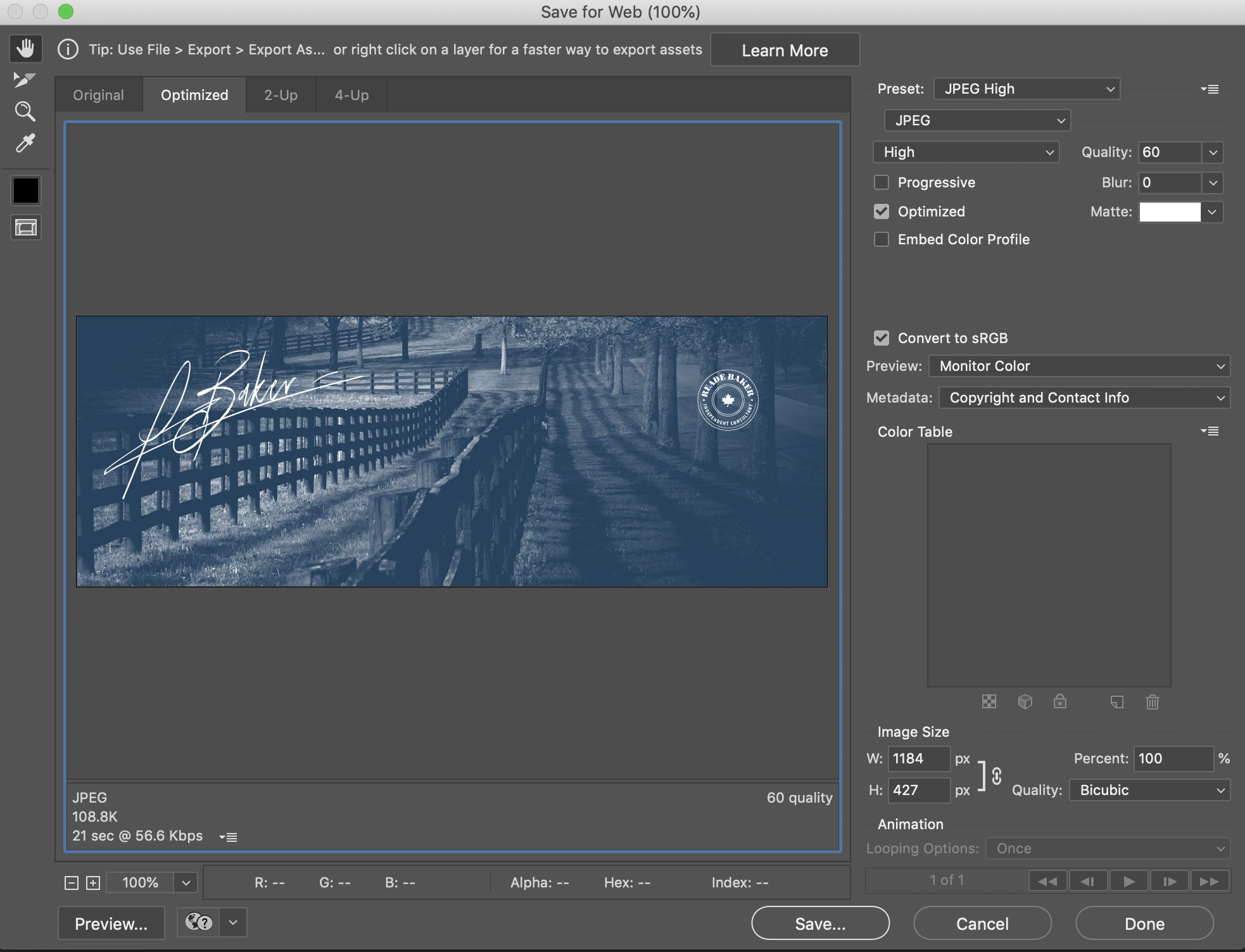Click the Preview... button
The width and height of the screenshot is (1245, 952).
coord(111,924)
